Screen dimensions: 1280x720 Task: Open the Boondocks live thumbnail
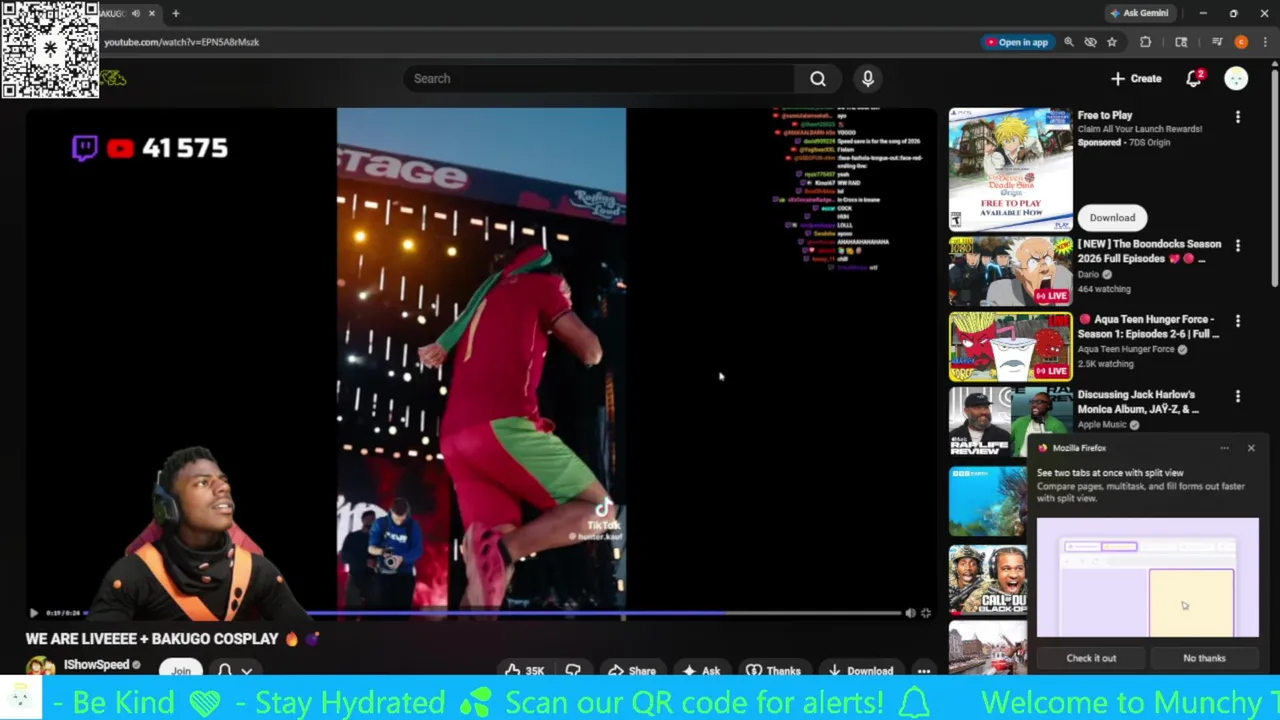[1010, 271]
